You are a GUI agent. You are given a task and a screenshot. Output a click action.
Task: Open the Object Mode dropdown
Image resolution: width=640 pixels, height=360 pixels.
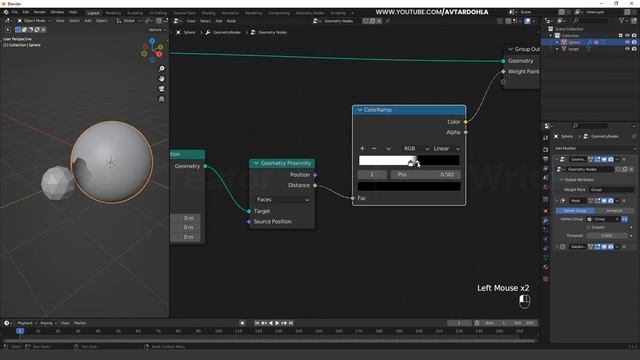point(34,20)
